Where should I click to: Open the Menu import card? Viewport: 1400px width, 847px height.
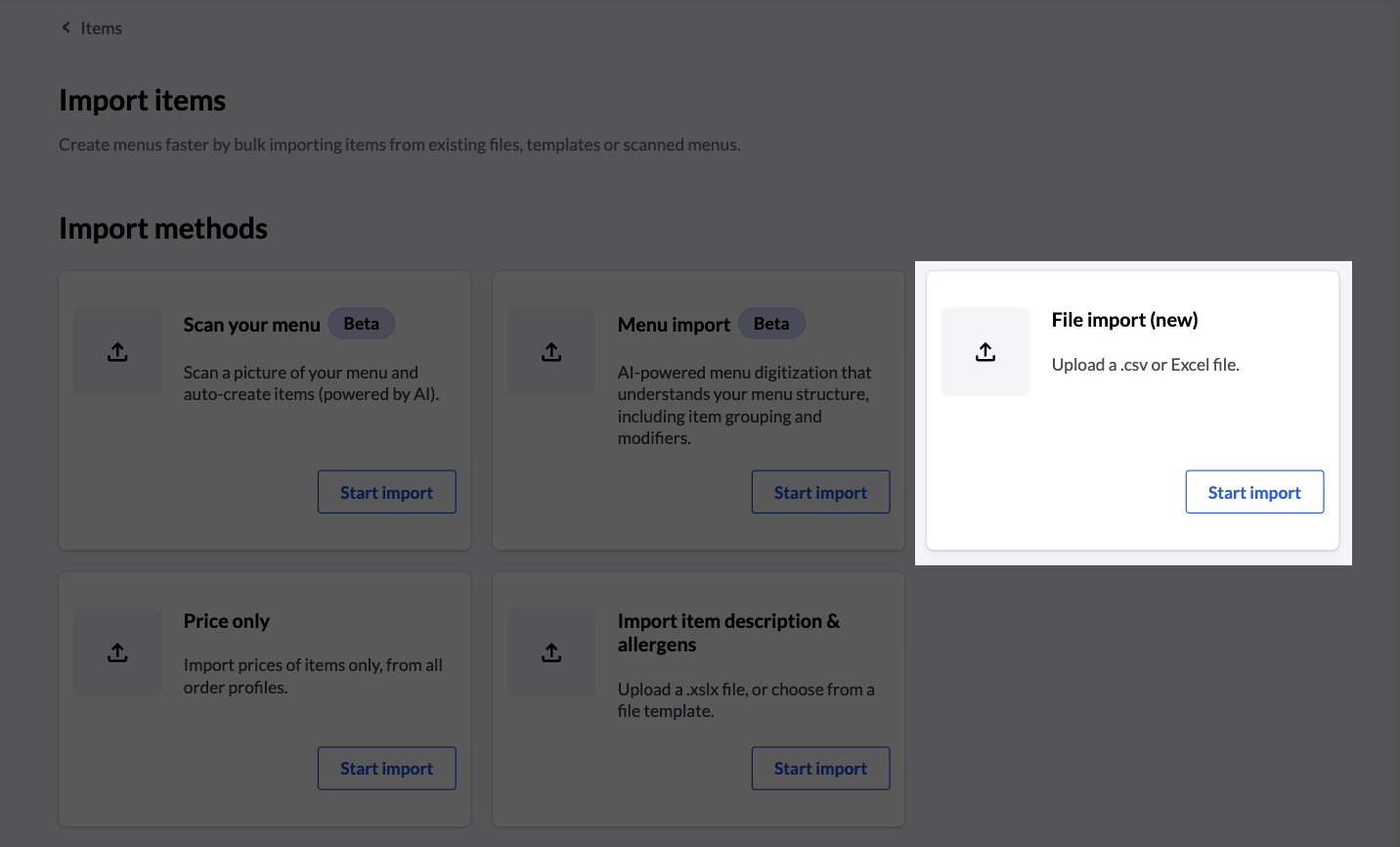coord(698,410)
